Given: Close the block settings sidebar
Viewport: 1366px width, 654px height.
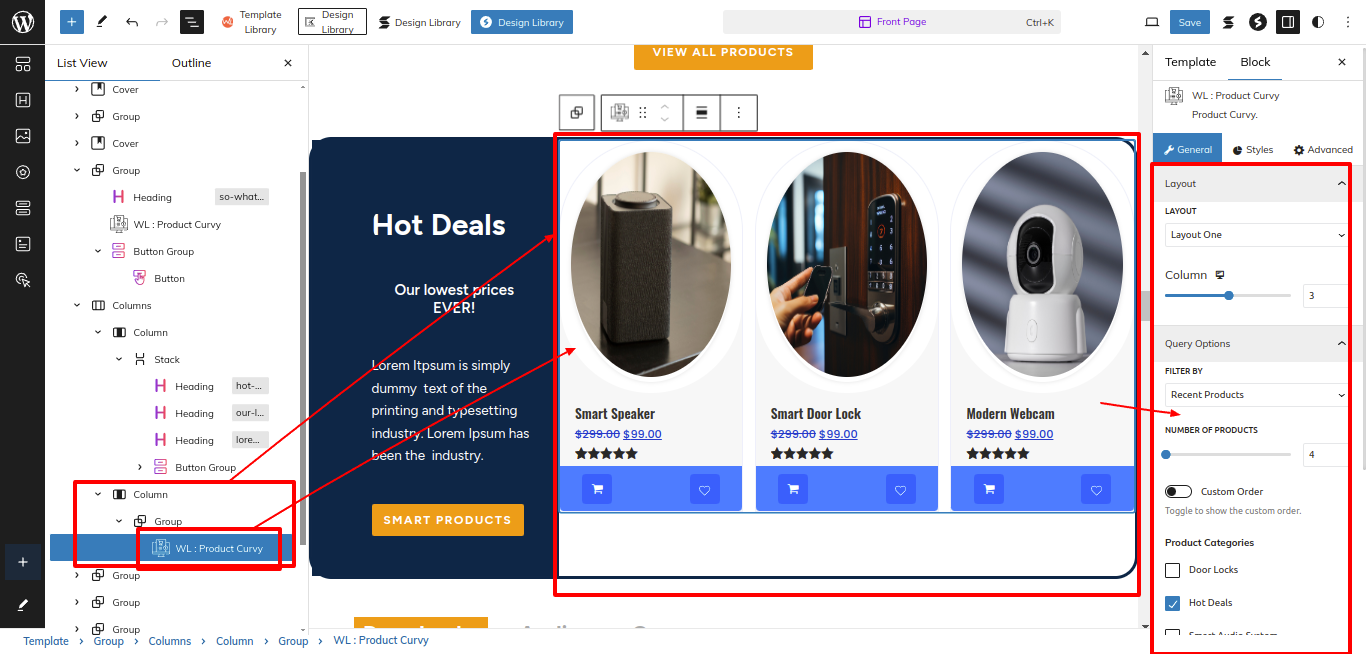Looking at the screenshot, I should tap(1342, 62).
